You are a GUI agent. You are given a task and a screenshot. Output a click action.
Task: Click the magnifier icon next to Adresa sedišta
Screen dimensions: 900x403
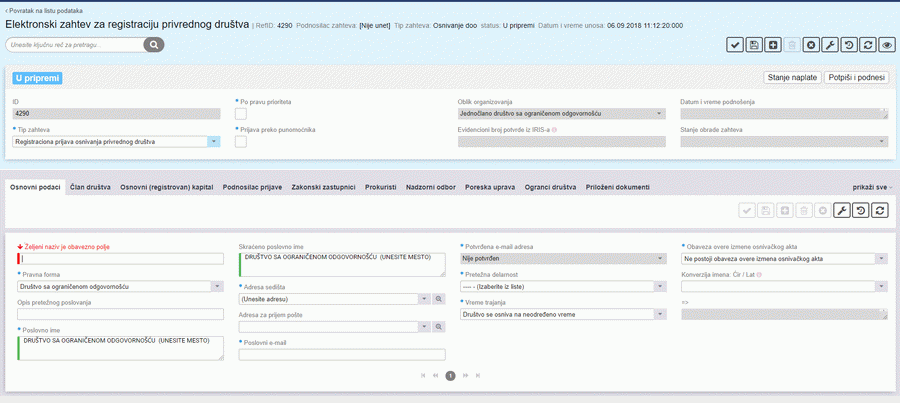click(438, 298)
